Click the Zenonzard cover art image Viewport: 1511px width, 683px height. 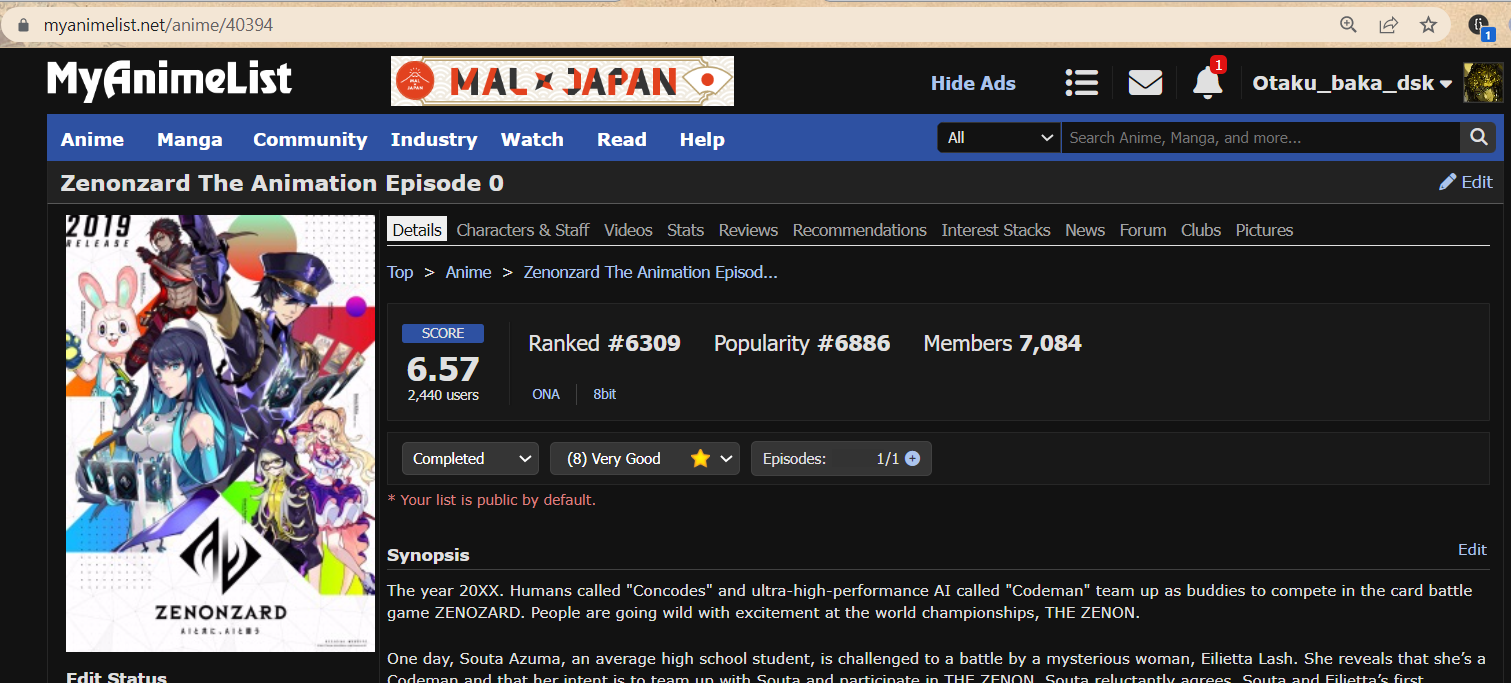(220, 433)
